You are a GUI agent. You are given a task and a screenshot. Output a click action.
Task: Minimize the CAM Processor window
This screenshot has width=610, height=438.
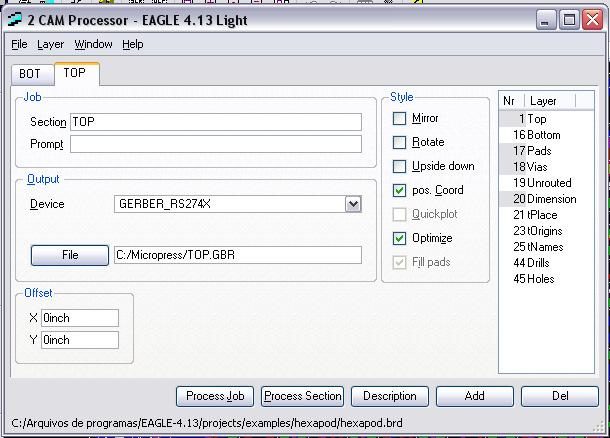coord(546,20)
